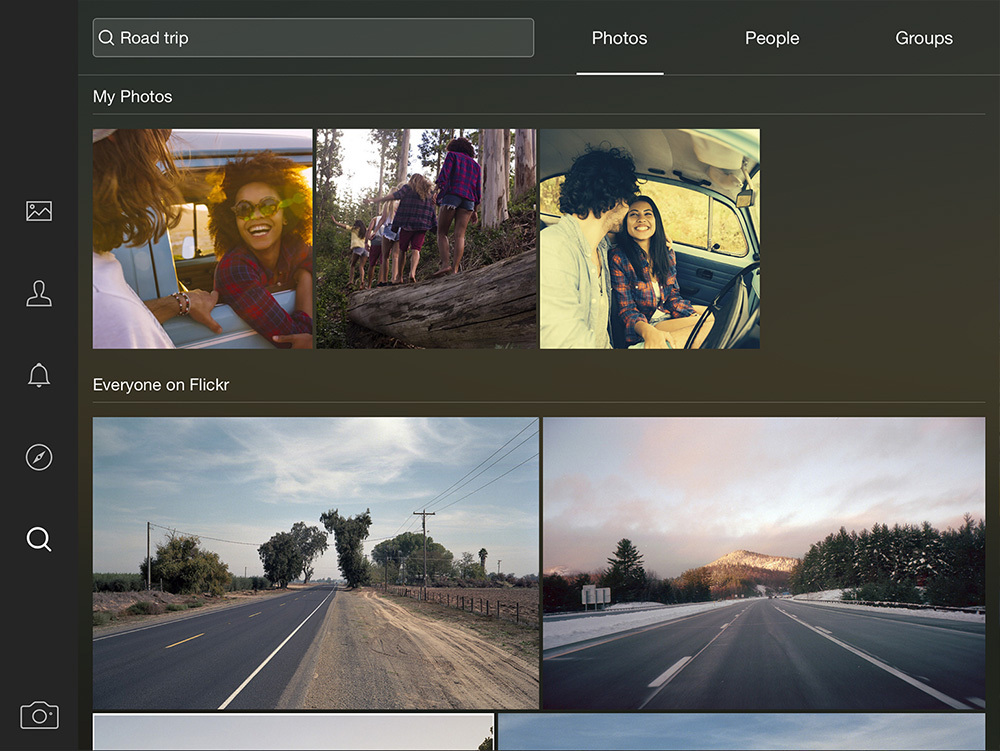This screenshot has height=751, width=1000.
Task: Open partially visible bottom-left photo
Action: coord(293,732)
